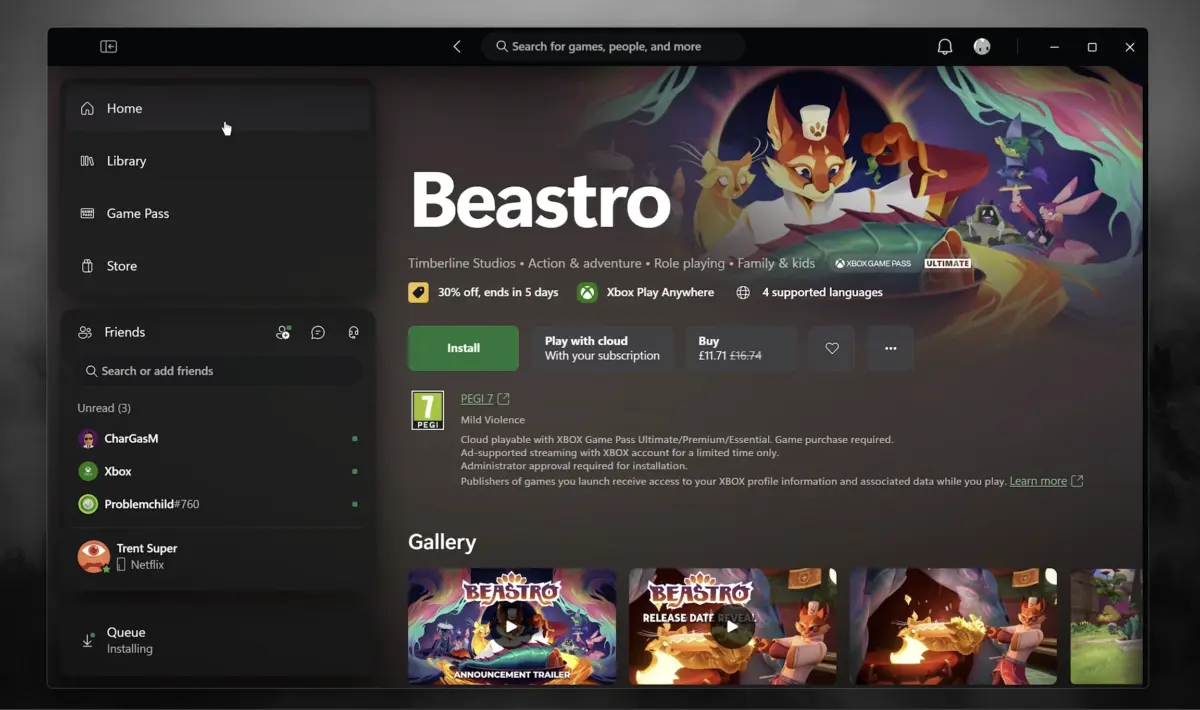Install Beastro
The width and height of the screenshot is (1200, 710).
coord(463,348)
